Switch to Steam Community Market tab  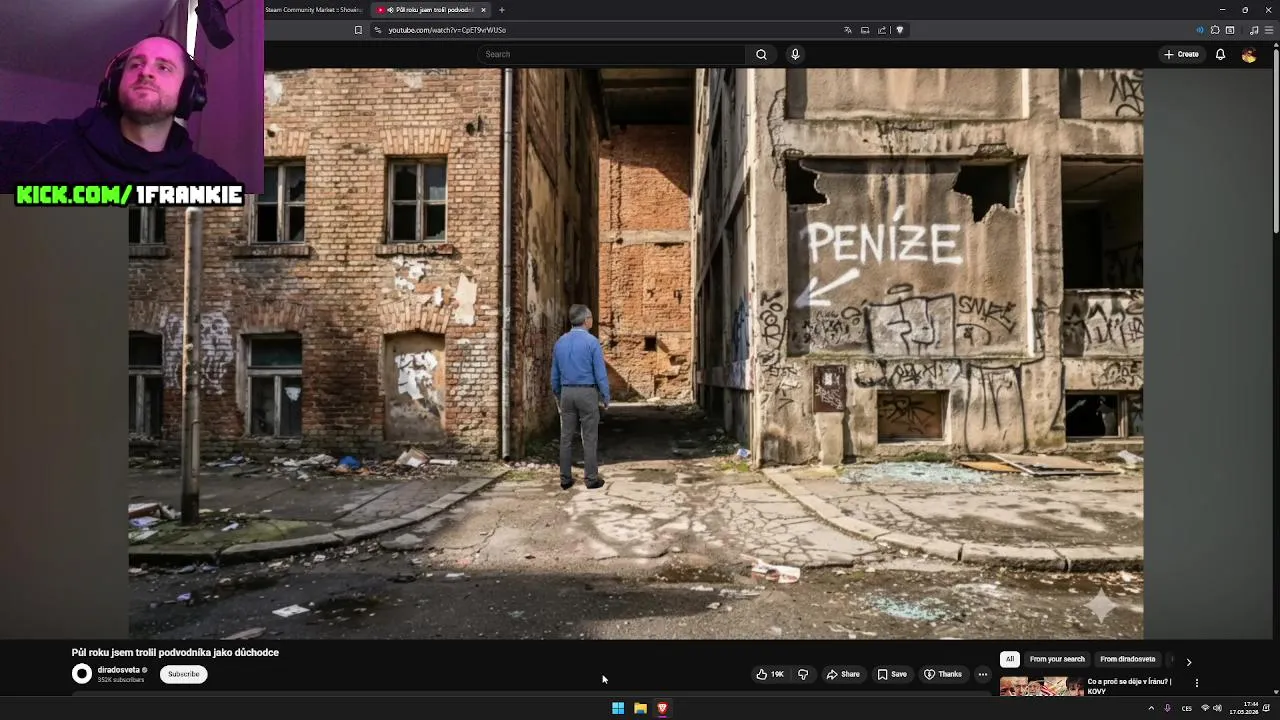(x=314, y=9)
